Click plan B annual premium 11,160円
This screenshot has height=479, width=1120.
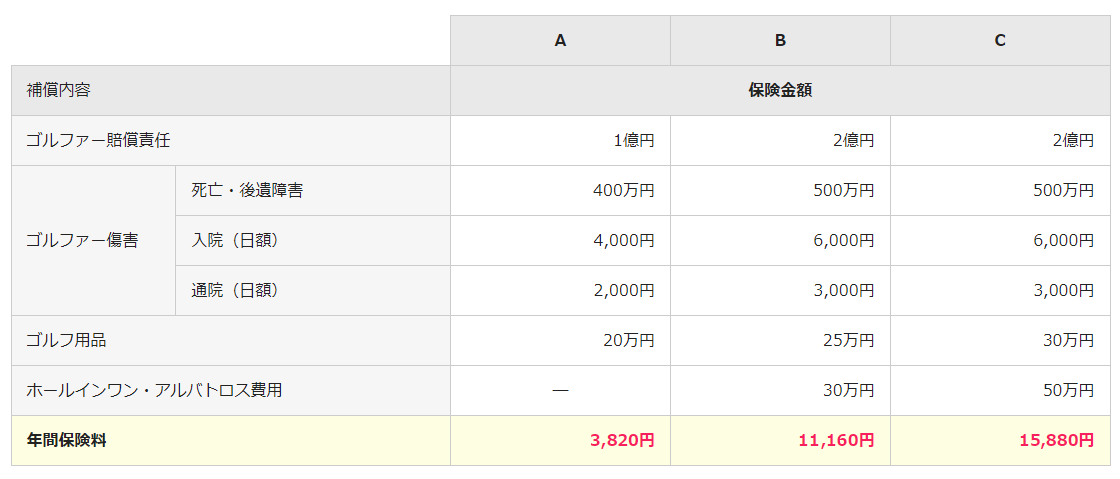coord(835,440)
